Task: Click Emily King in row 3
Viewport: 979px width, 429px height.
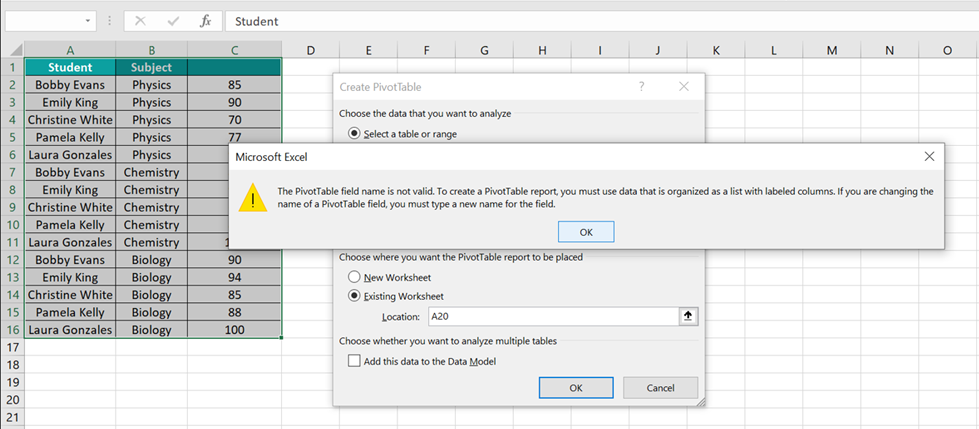Action: (70, 102)
